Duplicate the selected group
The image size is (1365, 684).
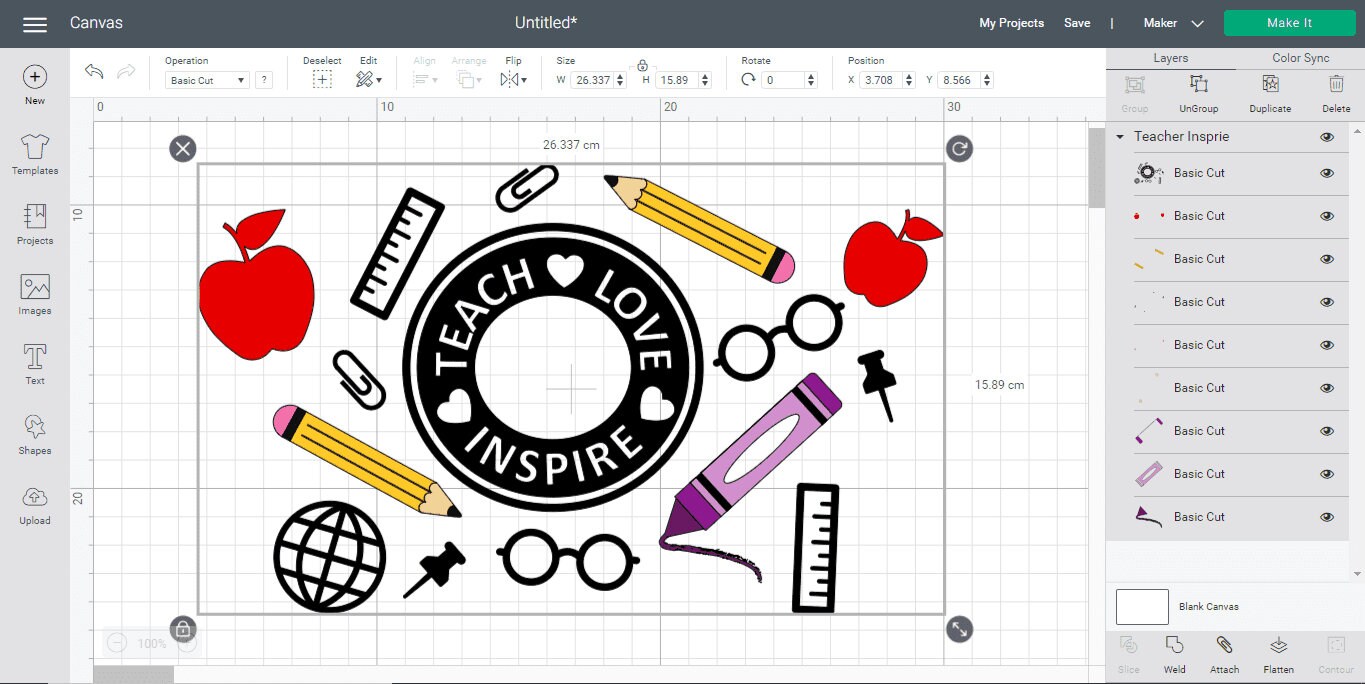tap(1270, 93)
